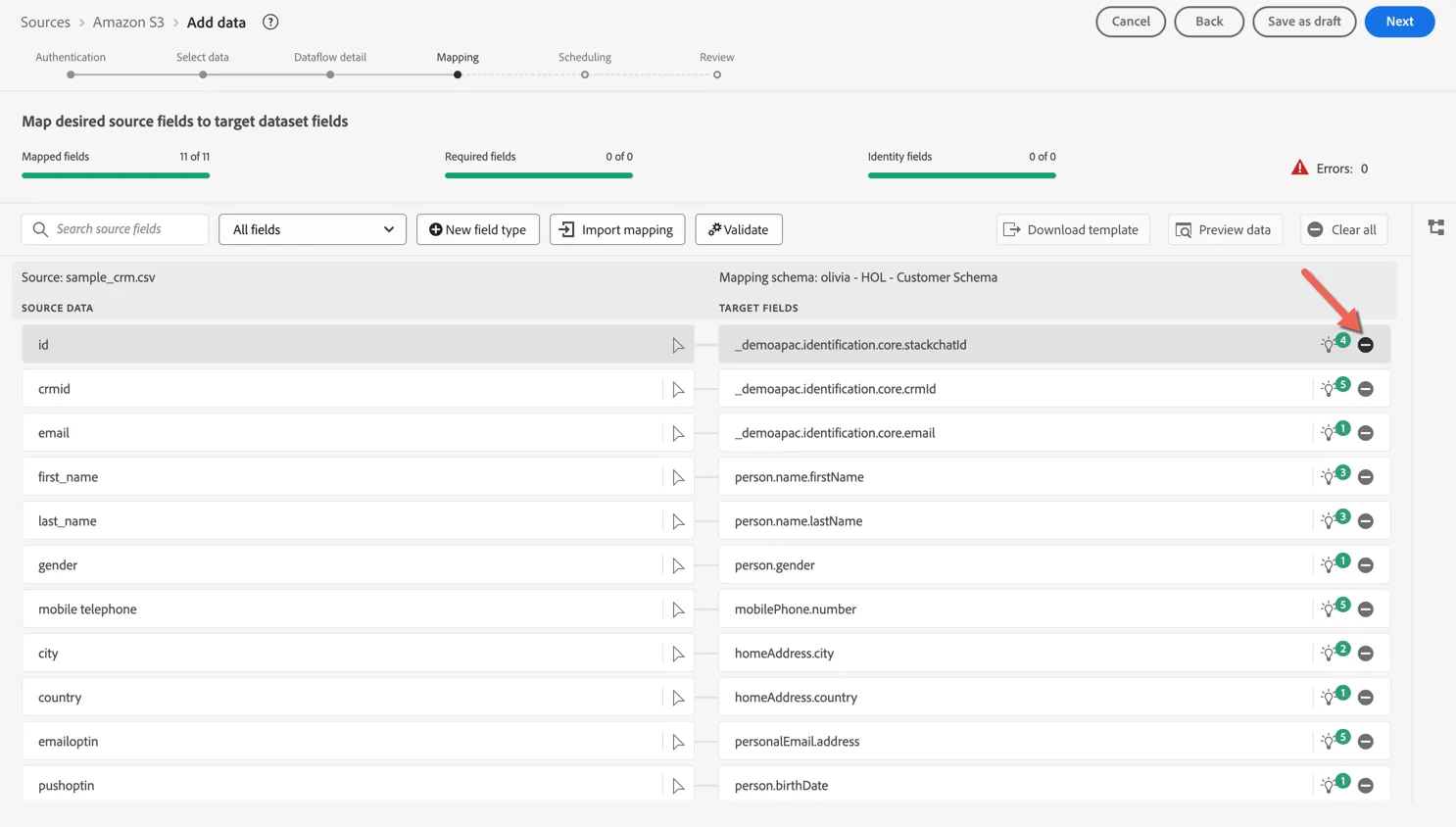Go to the Authentication step

(x=71, y=65)
